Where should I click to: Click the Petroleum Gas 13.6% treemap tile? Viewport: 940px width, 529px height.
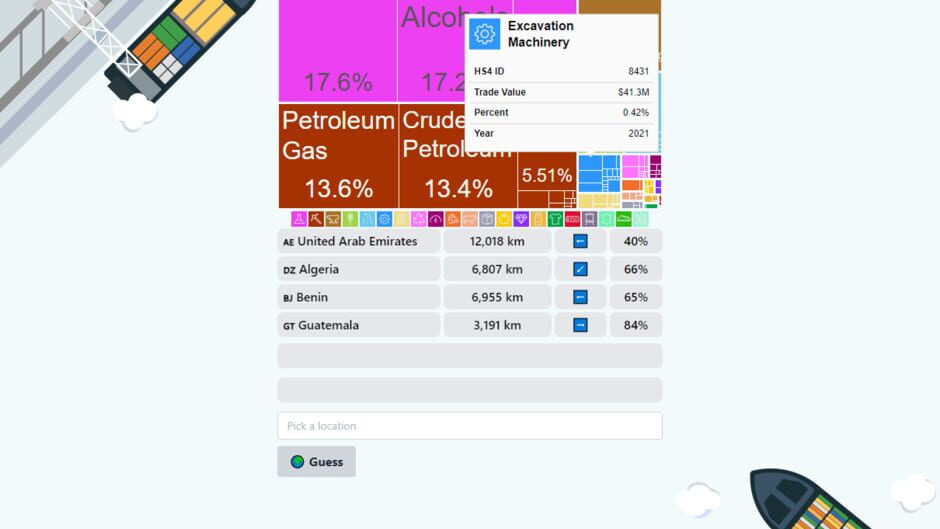coord(338,155)
